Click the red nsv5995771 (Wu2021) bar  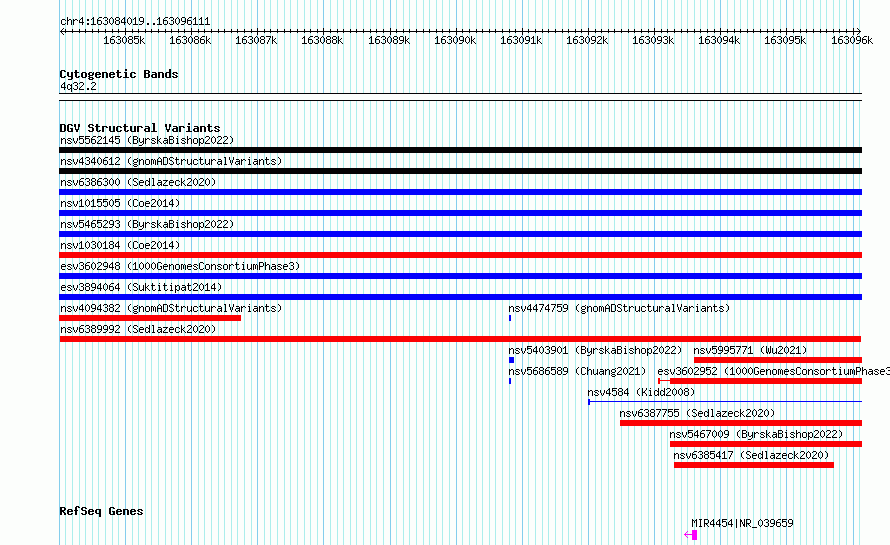coord(778,360)
